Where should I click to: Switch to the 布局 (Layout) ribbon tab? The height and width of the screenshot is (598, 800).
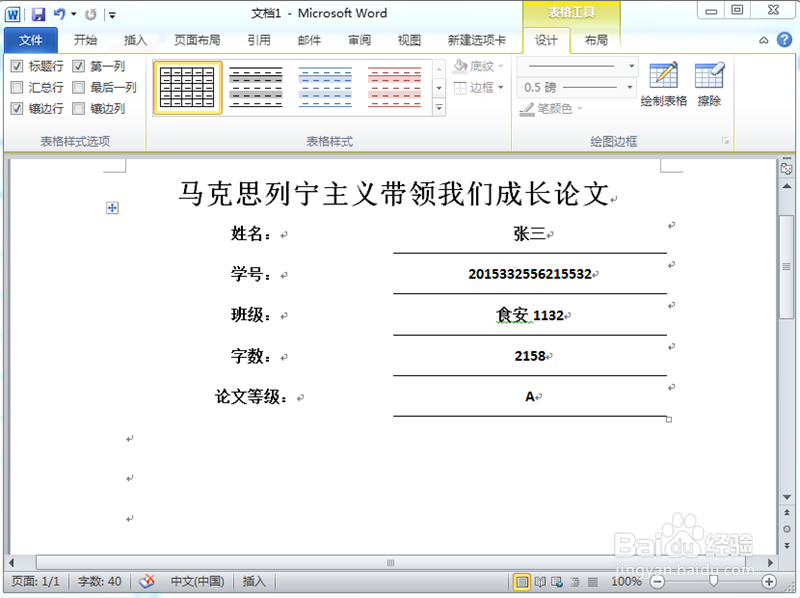[596, 42]
